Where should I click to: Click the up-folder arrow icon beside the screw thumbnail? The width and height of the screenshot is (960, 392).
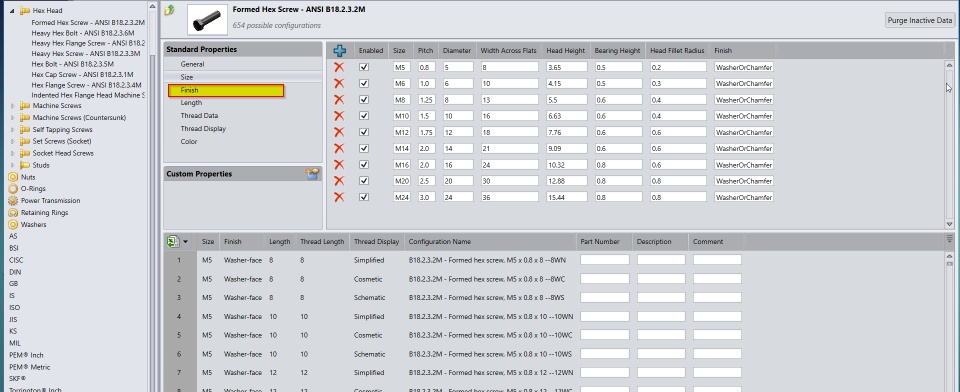(x=170, y=9)
